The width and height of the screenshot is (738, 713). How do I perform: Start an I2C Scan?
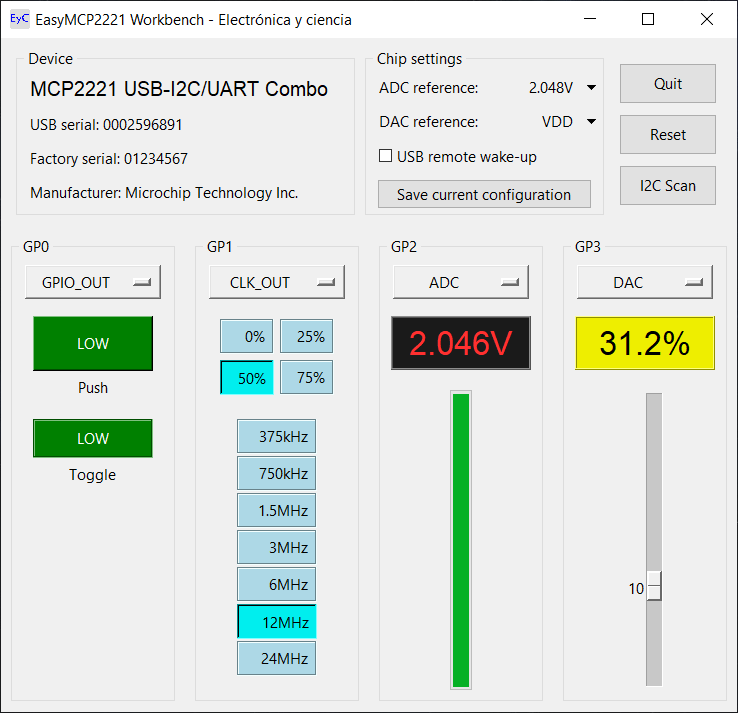667,185
